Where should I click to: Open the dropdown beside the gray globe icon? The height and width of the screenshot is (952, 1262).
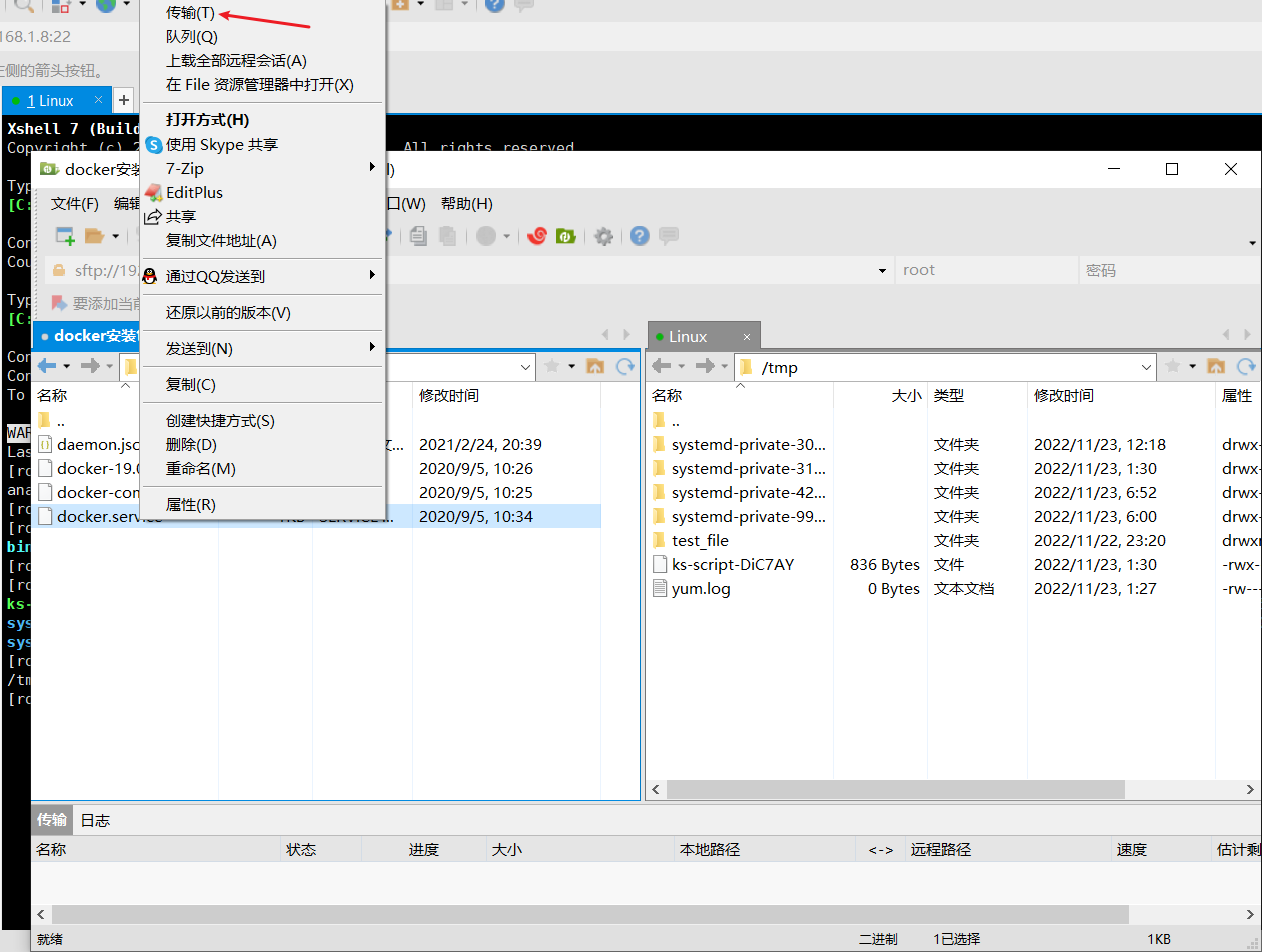click(x=506, y=237)
